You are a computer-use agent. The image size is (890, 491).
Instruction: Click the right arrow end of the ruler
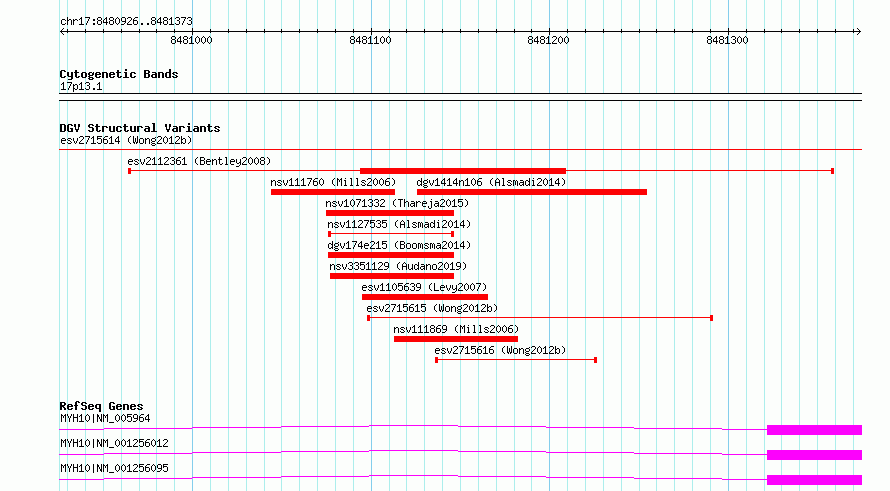[x=858, y=31]
